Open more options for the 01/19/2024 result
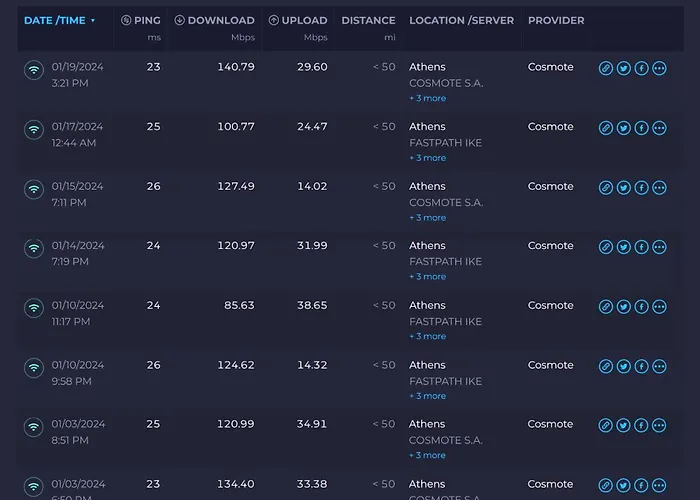The image size is (700, 500). click(x=659, y=69)
